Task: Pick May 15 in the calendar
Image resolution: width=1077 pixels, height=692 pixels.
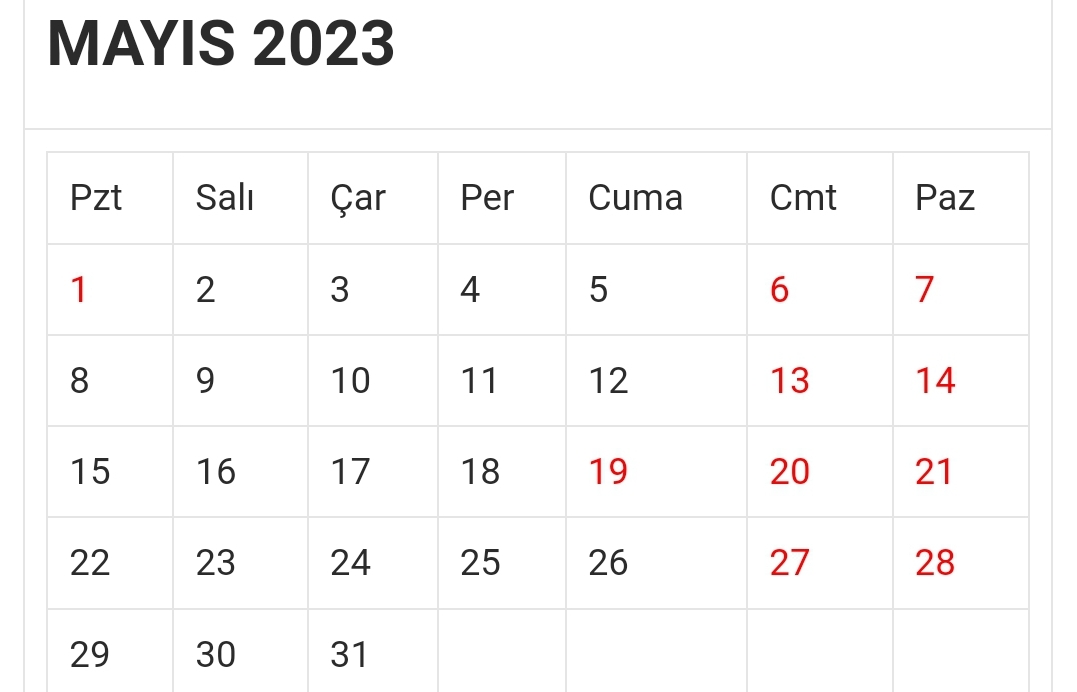Action: click(x=90, y=472)
